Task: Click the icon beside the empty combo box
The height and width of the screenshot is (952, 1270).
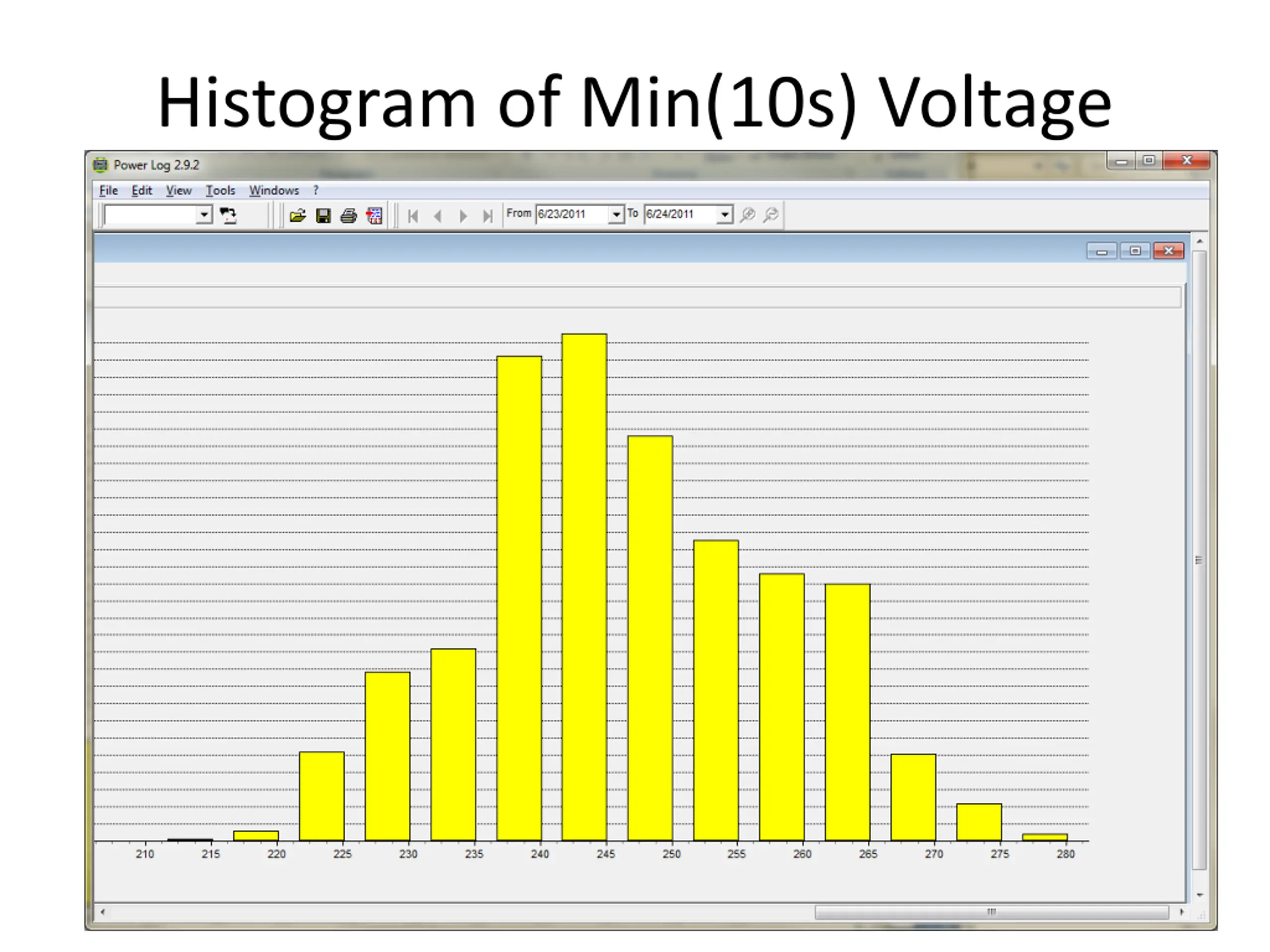Action: coord(228,216)
